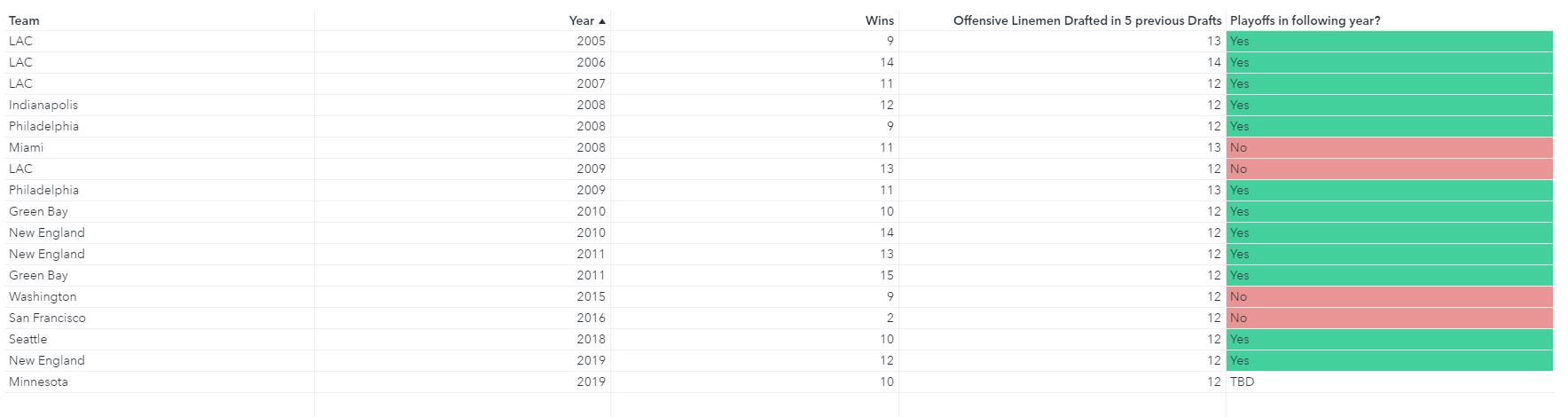The height and width of the screenshot is (417, 1568).
Task: Select the Offensive Linemen Drafted column header
Action: [x=1086, y=20]
